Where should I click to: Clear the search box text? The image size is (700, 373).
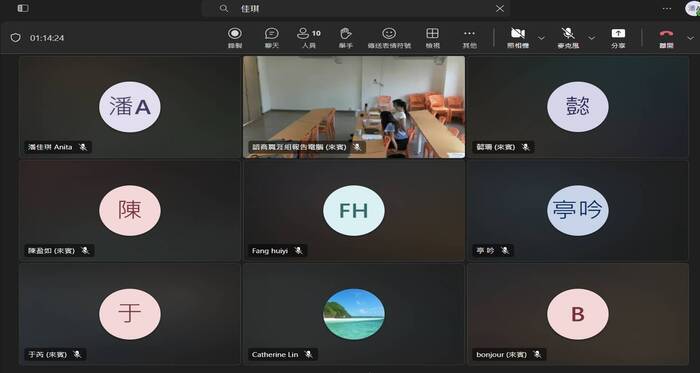click(500, 8)
